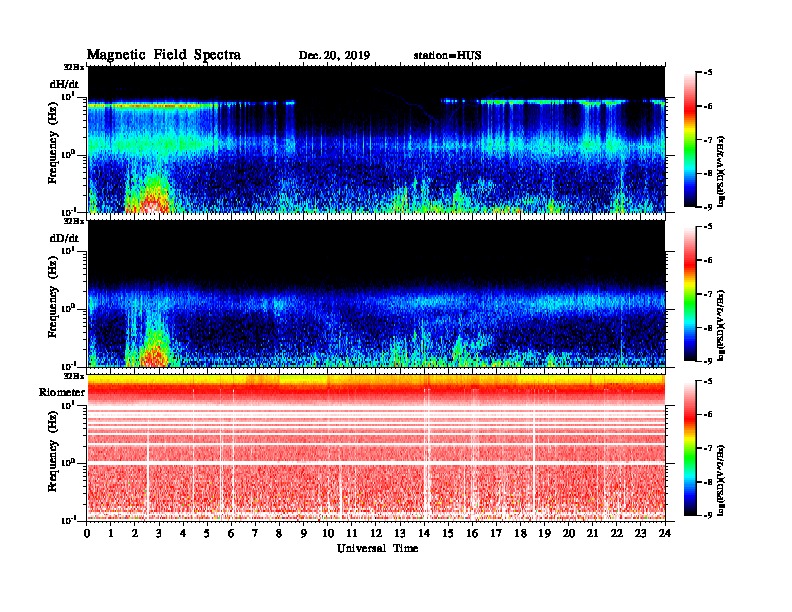Select hour tick "0" on time axis

87,533
